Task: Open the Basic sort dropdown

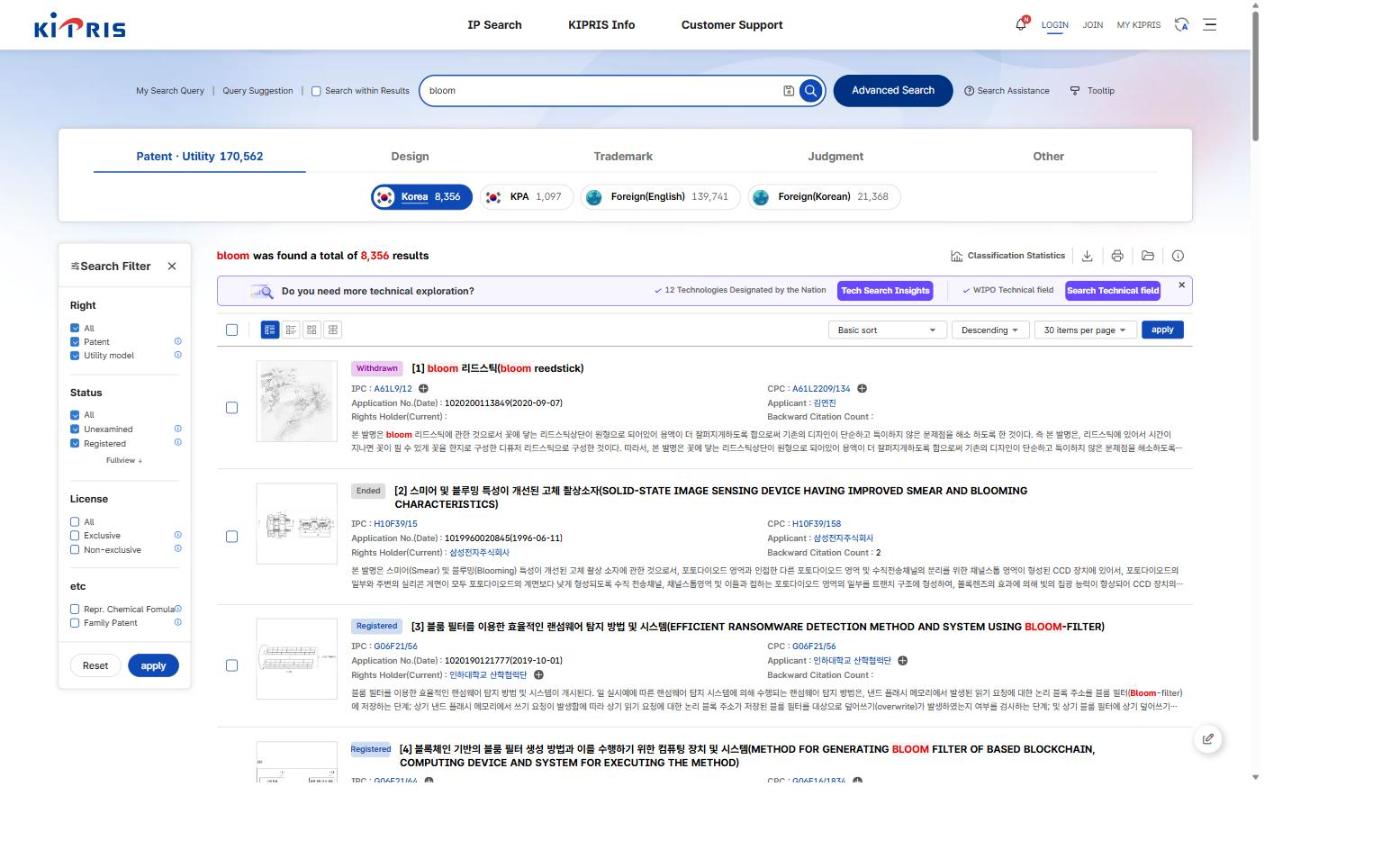Action: coord(887,330)
